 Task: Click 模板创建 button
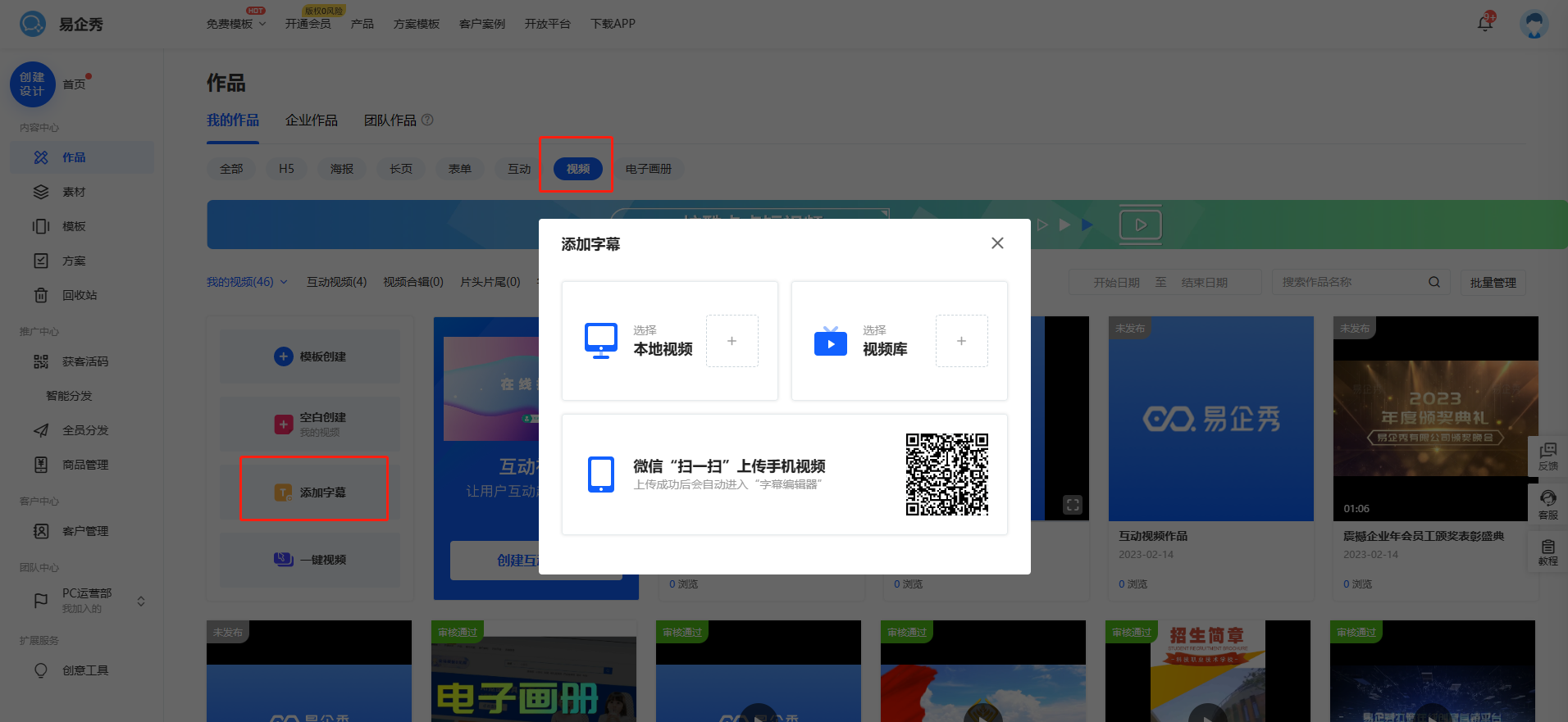[310, 356]
